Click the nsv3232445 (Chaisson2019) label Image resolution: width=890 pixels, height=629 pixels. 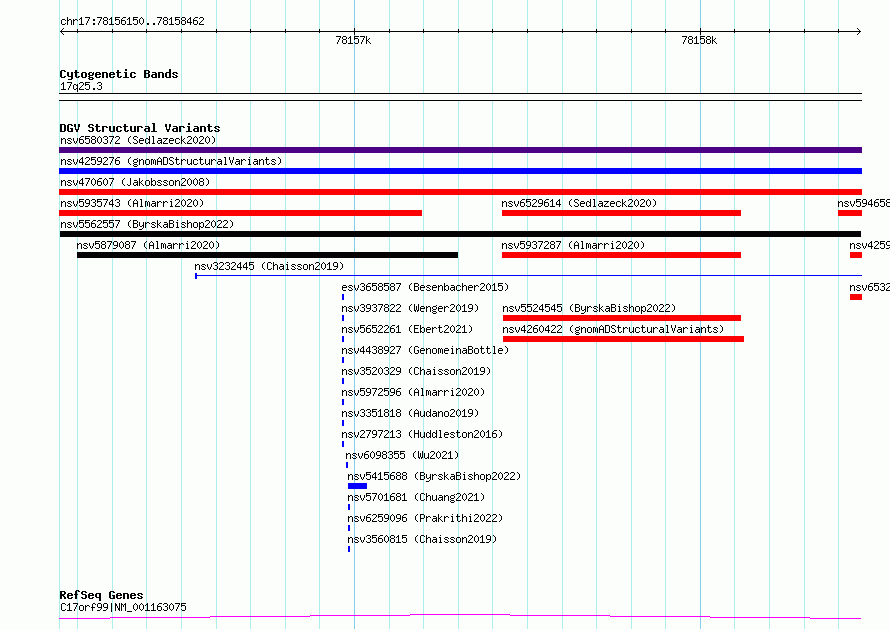[x=269, y=266]
